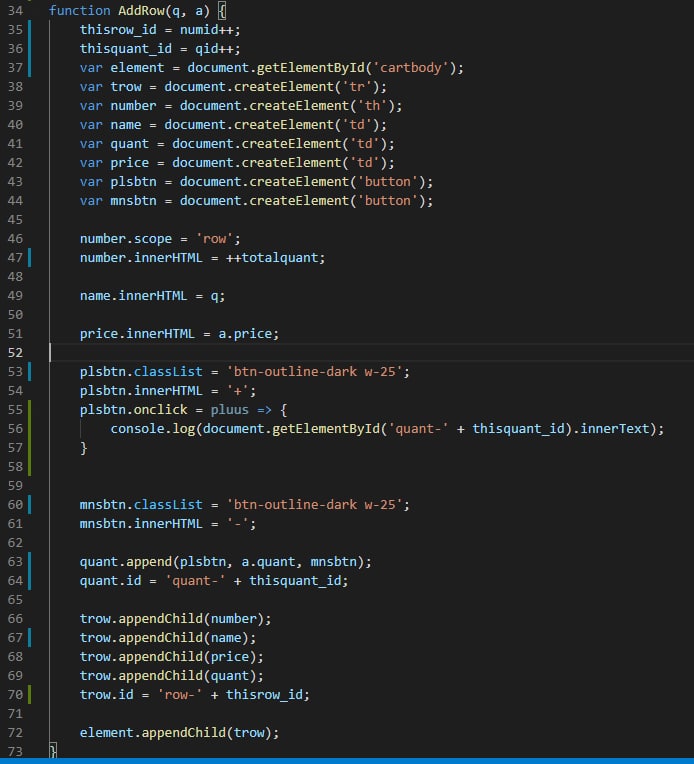
Task: Click blue change marker beside line 67
Action: pyautogui.click(x=30, y=638)
